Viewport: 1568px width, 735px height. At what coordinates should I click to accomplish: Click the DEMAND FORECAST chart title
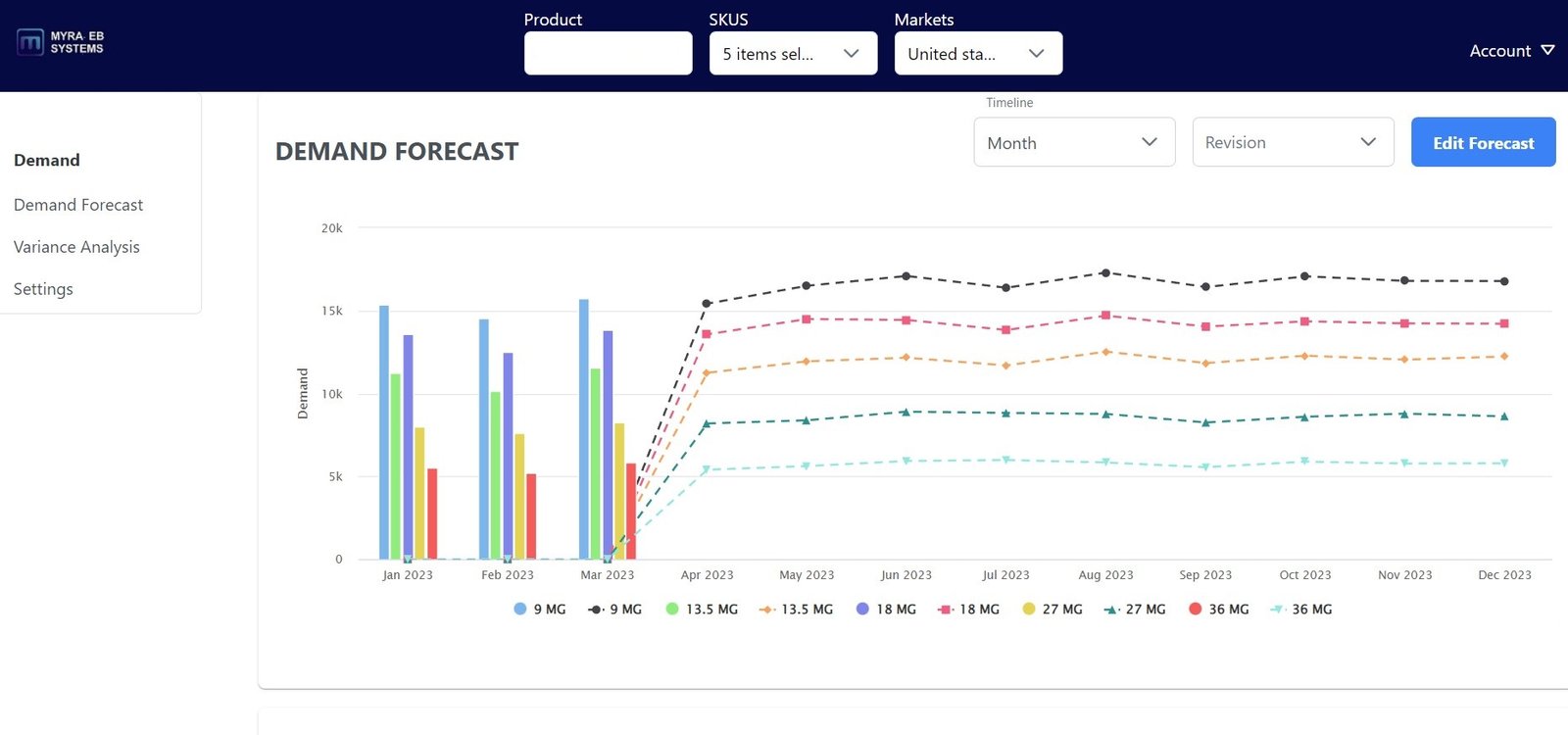397,152
